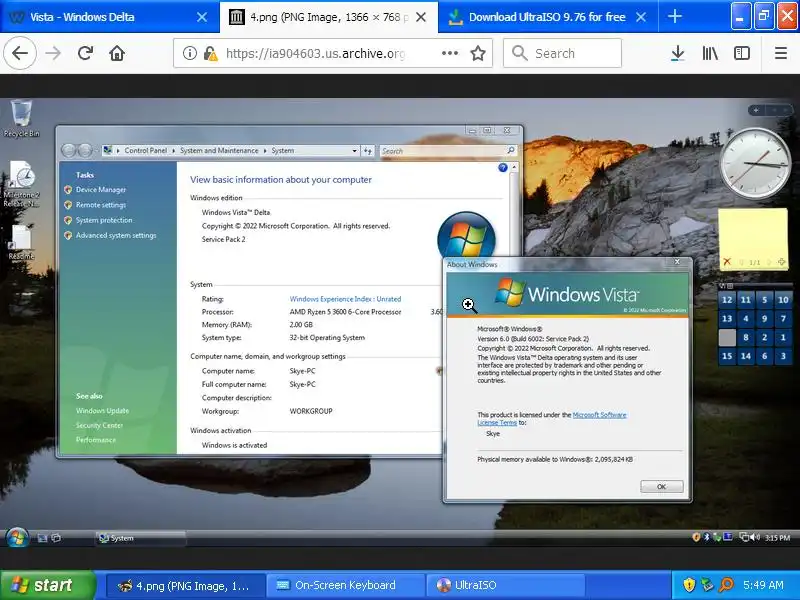This screenshot has height=600, width=800.
Task: Open Device Manager in Tasks pane
Action: (101, 190)
